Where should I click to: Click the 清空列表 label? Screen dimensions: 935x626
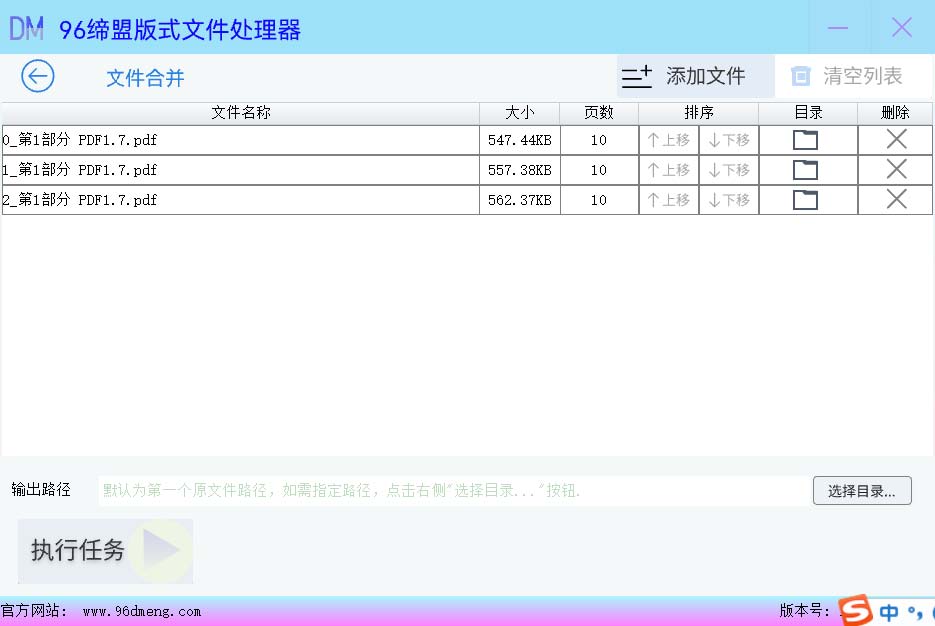click(x=863, y=76)
